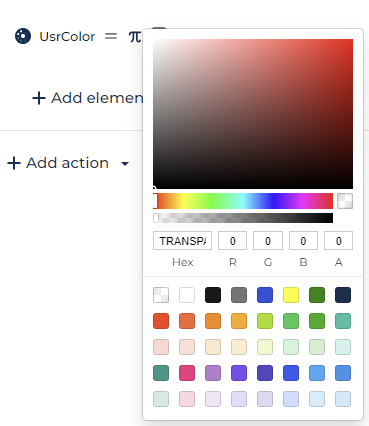Click the UsrColor label
The height and width of the screenshot is (426, 369).
point(67,36)
